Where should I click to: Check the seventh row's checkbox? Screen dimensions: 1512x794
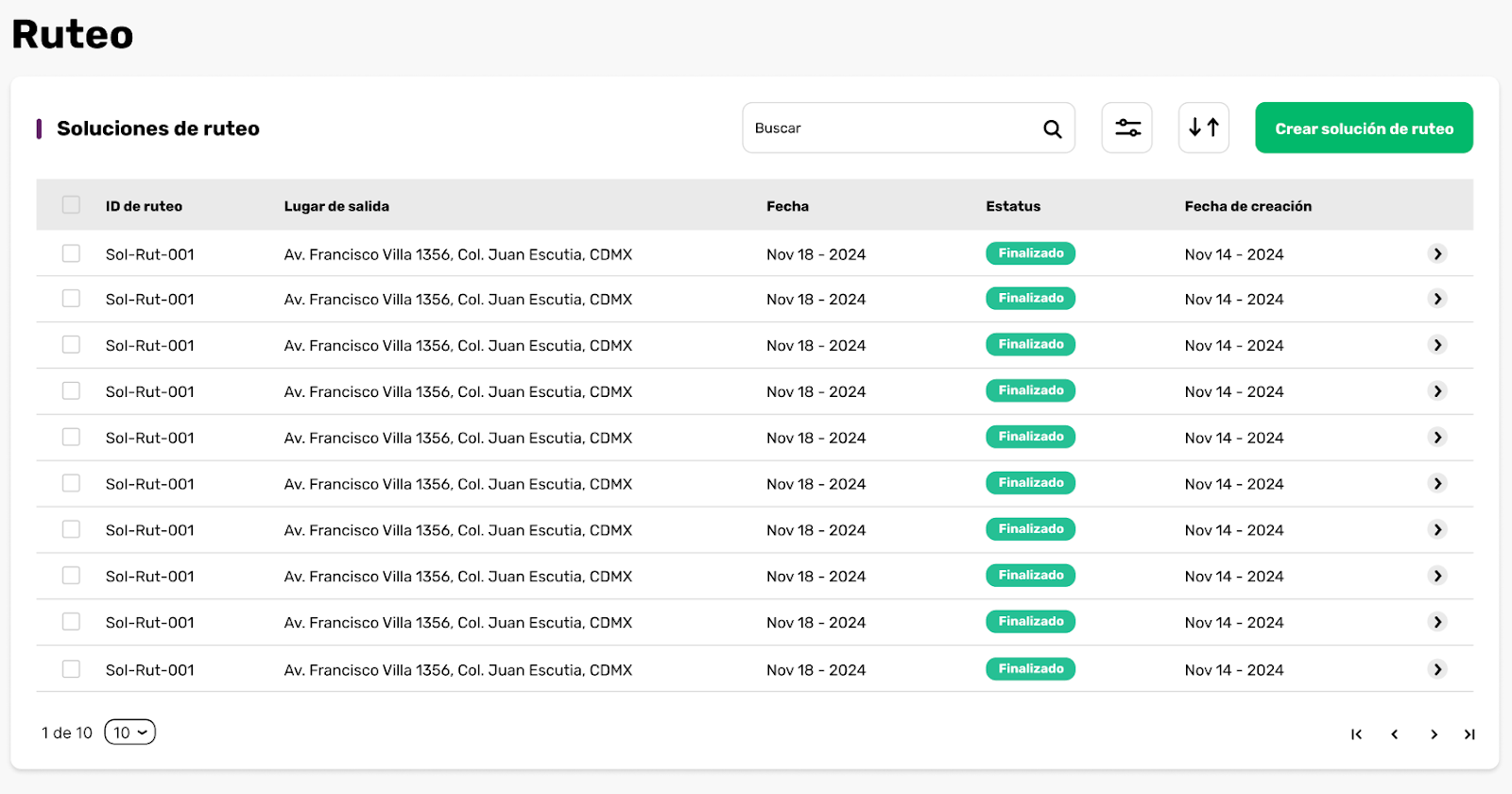point(71,529)
